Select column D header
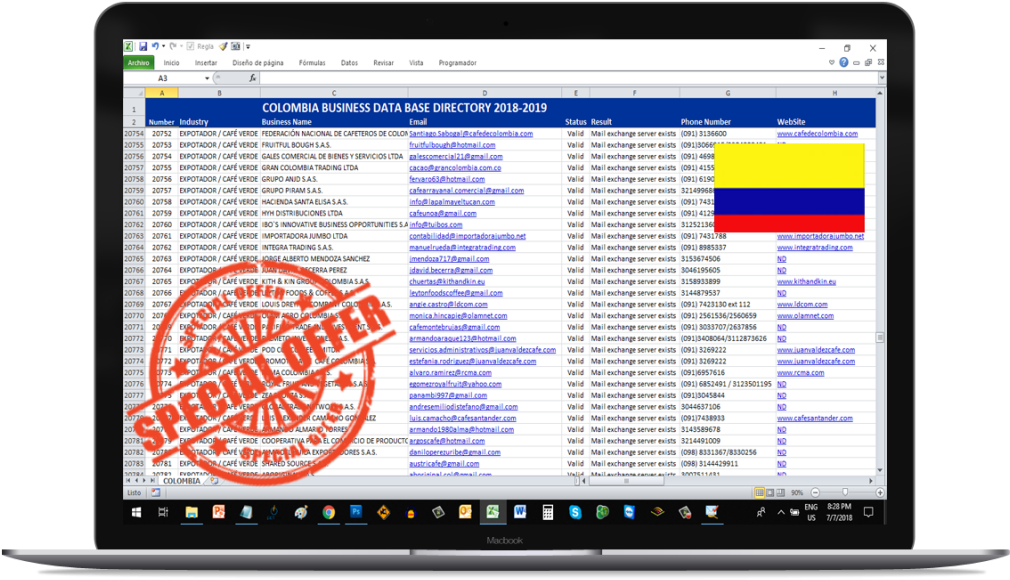The height and width of the screenshot is (580, 1010). 484,93
